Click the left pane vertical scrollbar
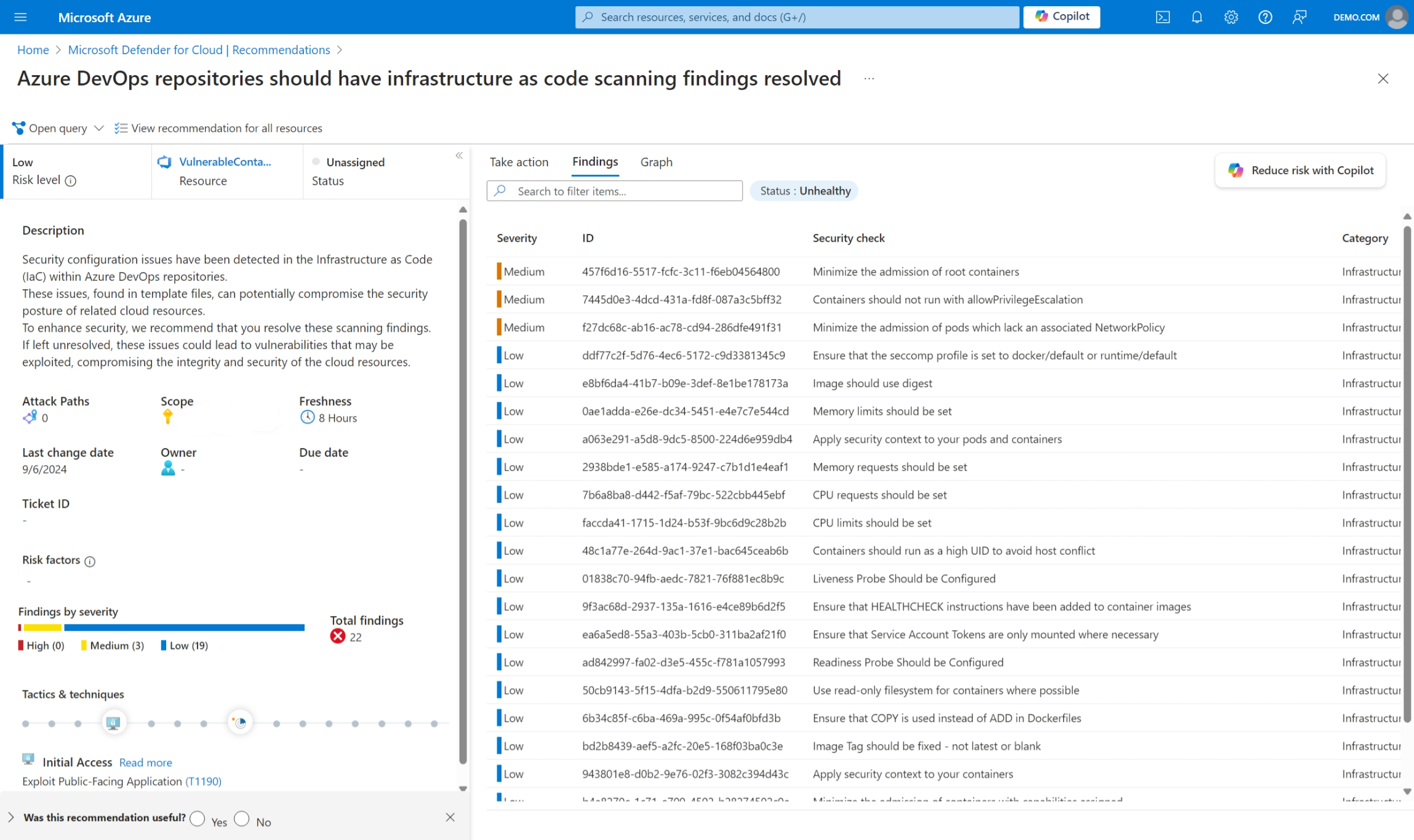Viewport: 1414px width, 840px height. [x=463, y=492]
